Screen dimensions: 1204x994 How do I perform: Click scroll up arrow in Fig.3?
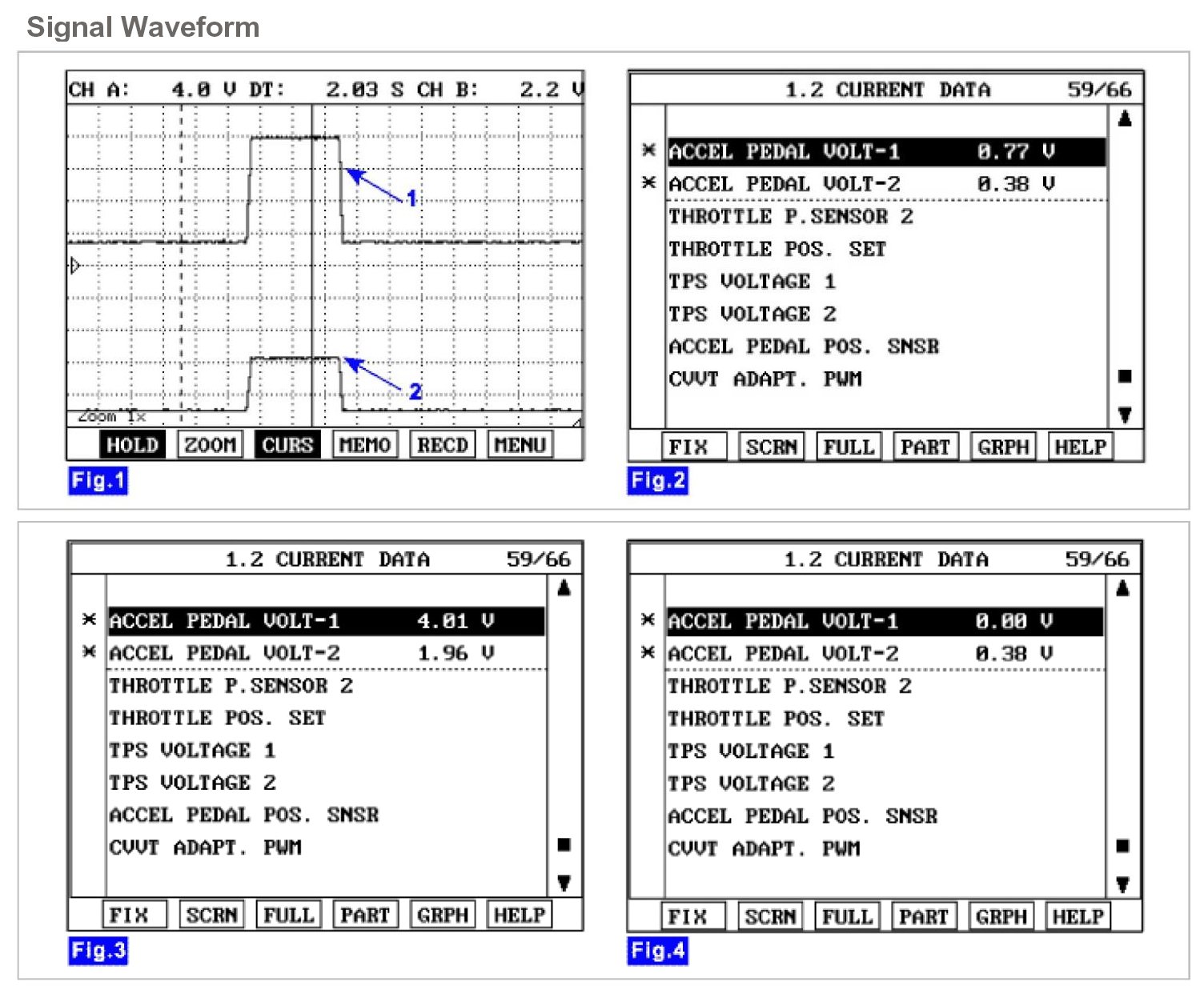click(564, 588)
